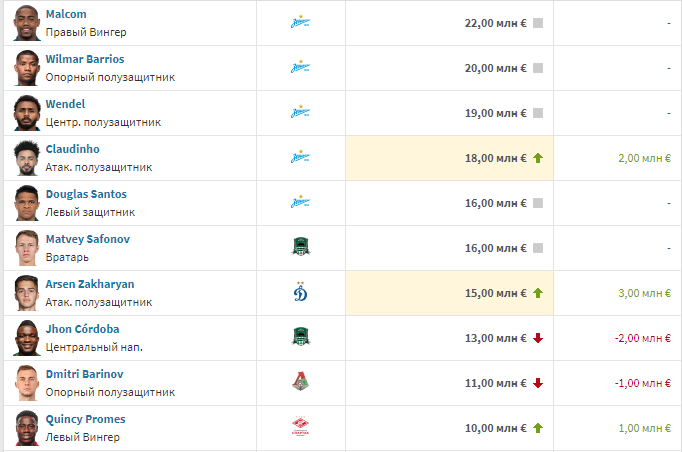Click the Zenit club logo beside Malcom
This screenshot has height=452, width=682.
tap(300, 23)
